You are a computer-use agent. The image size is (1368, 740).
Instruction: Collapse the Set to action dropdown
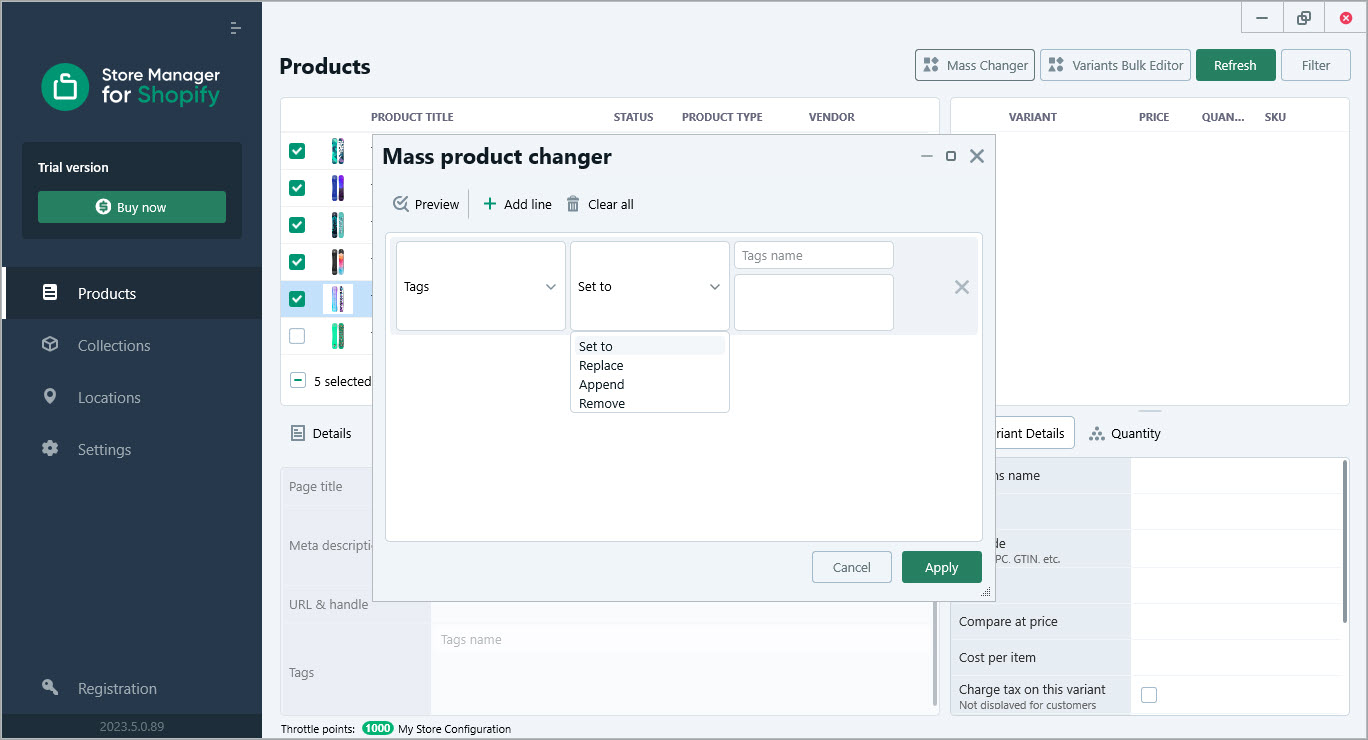click(x=650, y=286)
